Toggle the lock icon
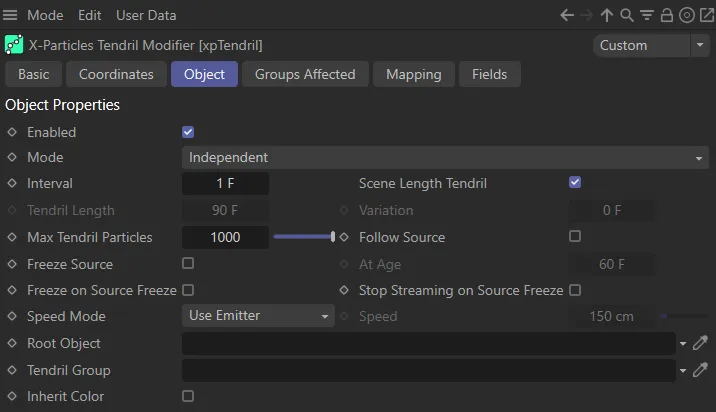 [667, 15]
